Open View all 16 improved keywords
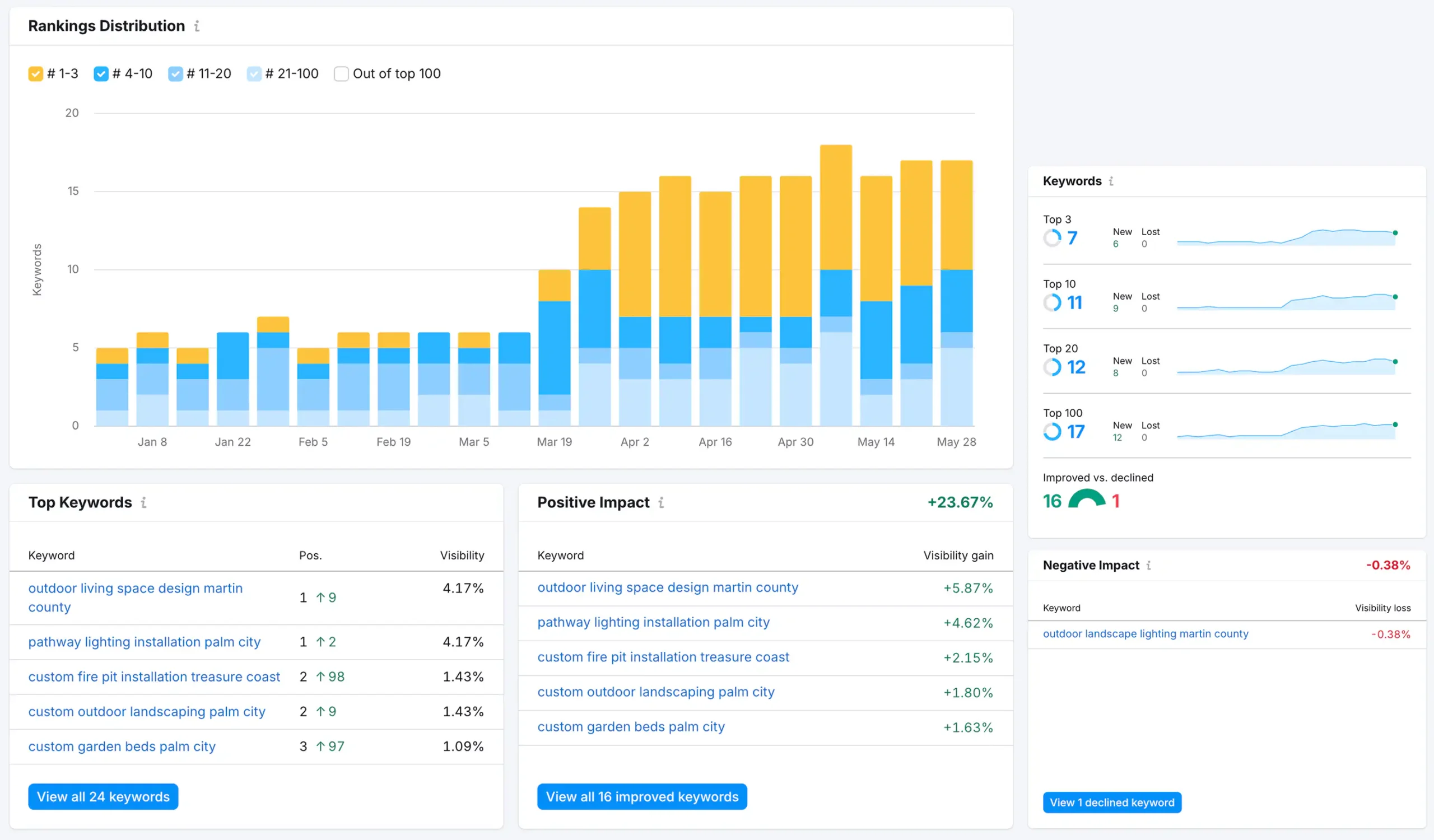Image resolution: width=1434 pixels, height=840 pixels. [x=641, y=797]
